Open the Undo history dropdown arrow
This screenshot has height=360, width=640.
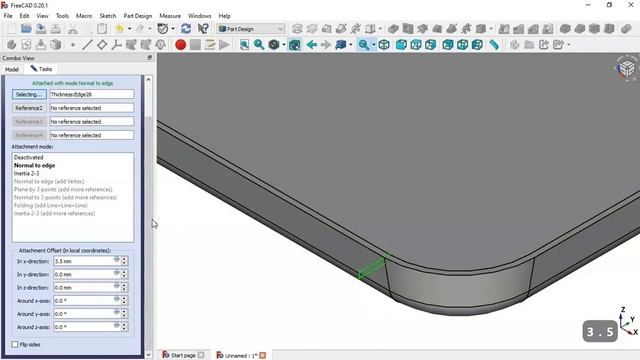tap(129, 29)
